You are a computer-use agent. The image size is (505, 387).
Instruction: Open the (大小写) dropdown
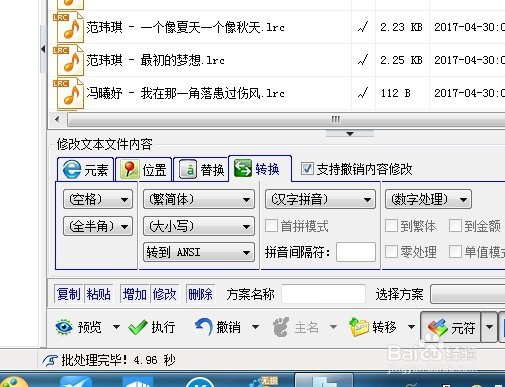click(x=199, y=226)
